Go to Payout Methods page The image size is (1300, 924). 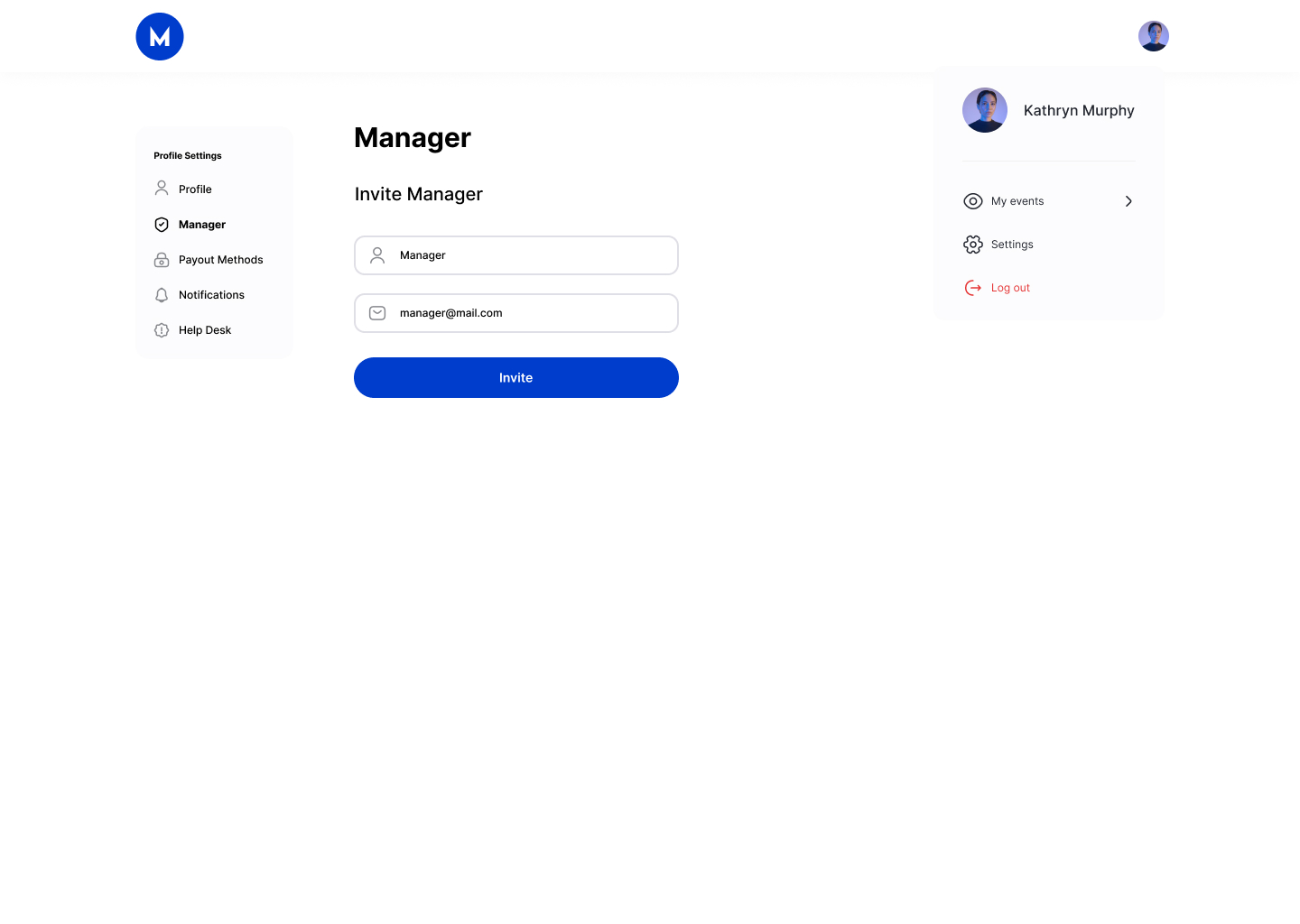click(x=220, y=260)
